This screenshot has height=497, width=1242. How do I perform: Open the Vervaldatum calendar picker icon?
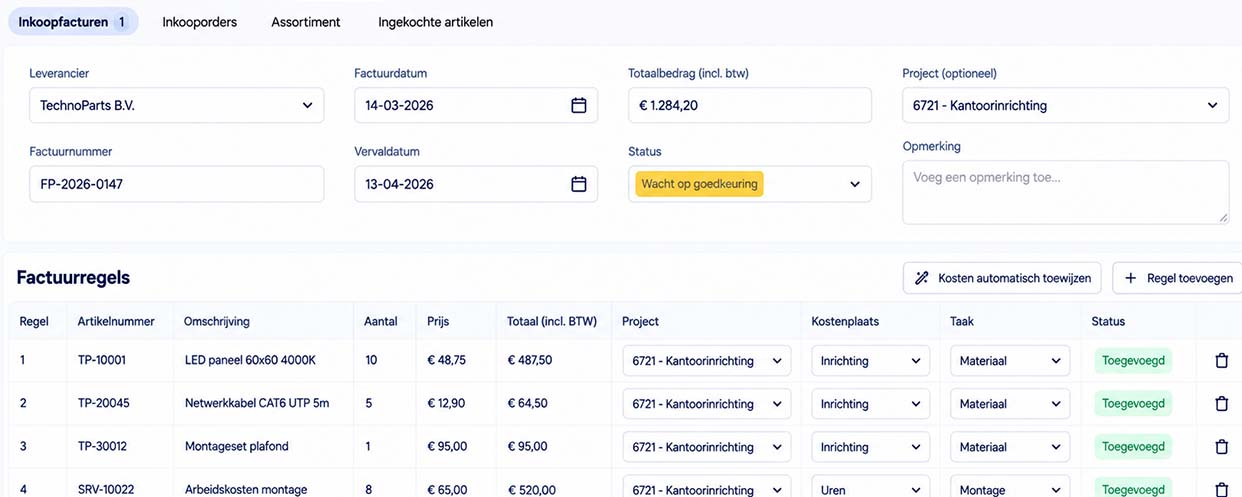point(578,184)
